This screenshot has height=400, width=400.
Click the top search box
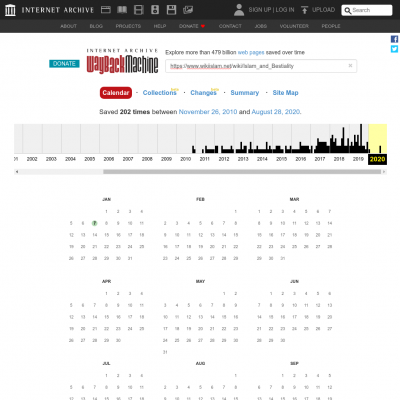coord(367,10)
